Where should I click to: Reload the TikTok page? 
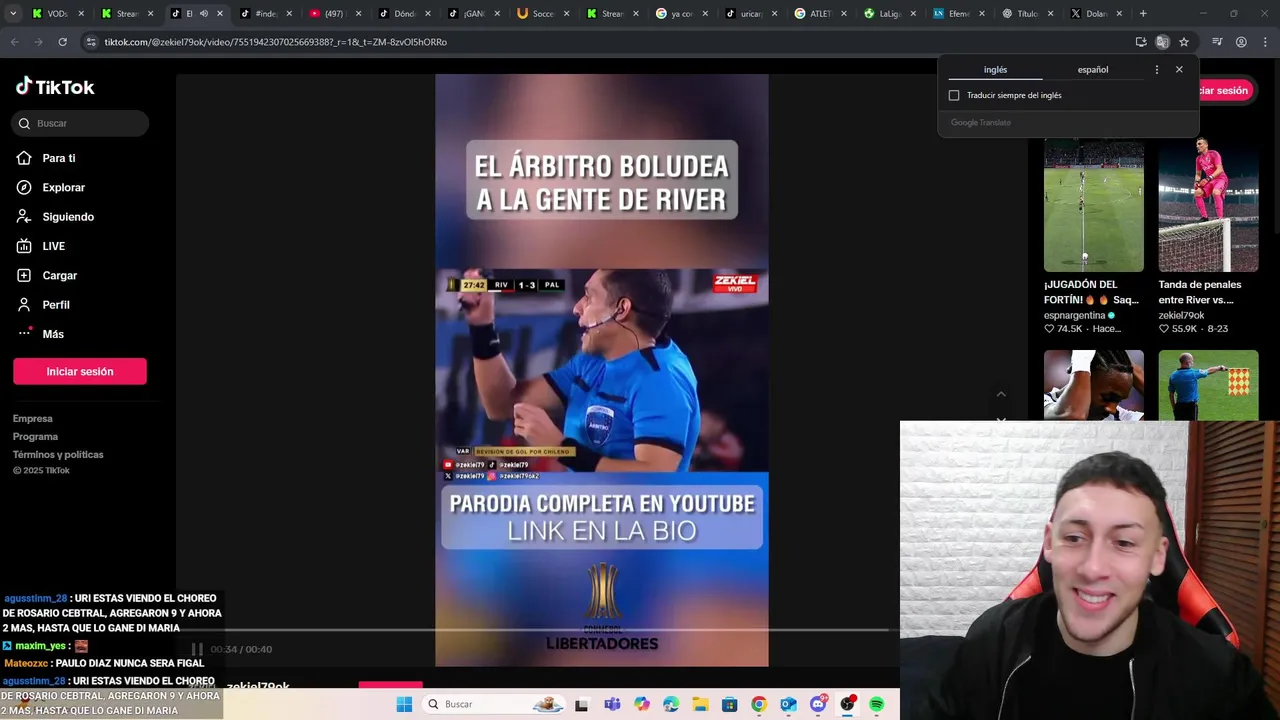point(62,42)
